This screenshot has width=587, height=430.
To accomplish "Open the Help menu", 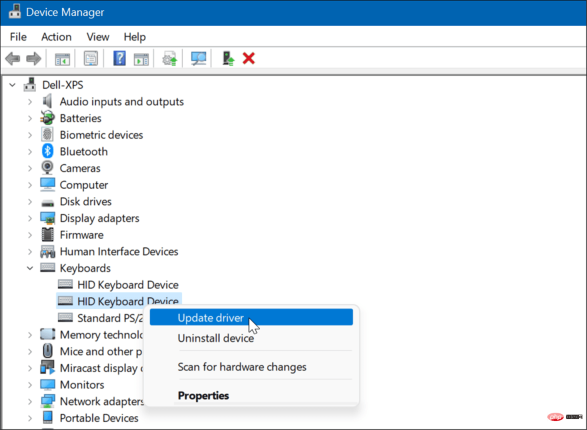I will (134, 37).
